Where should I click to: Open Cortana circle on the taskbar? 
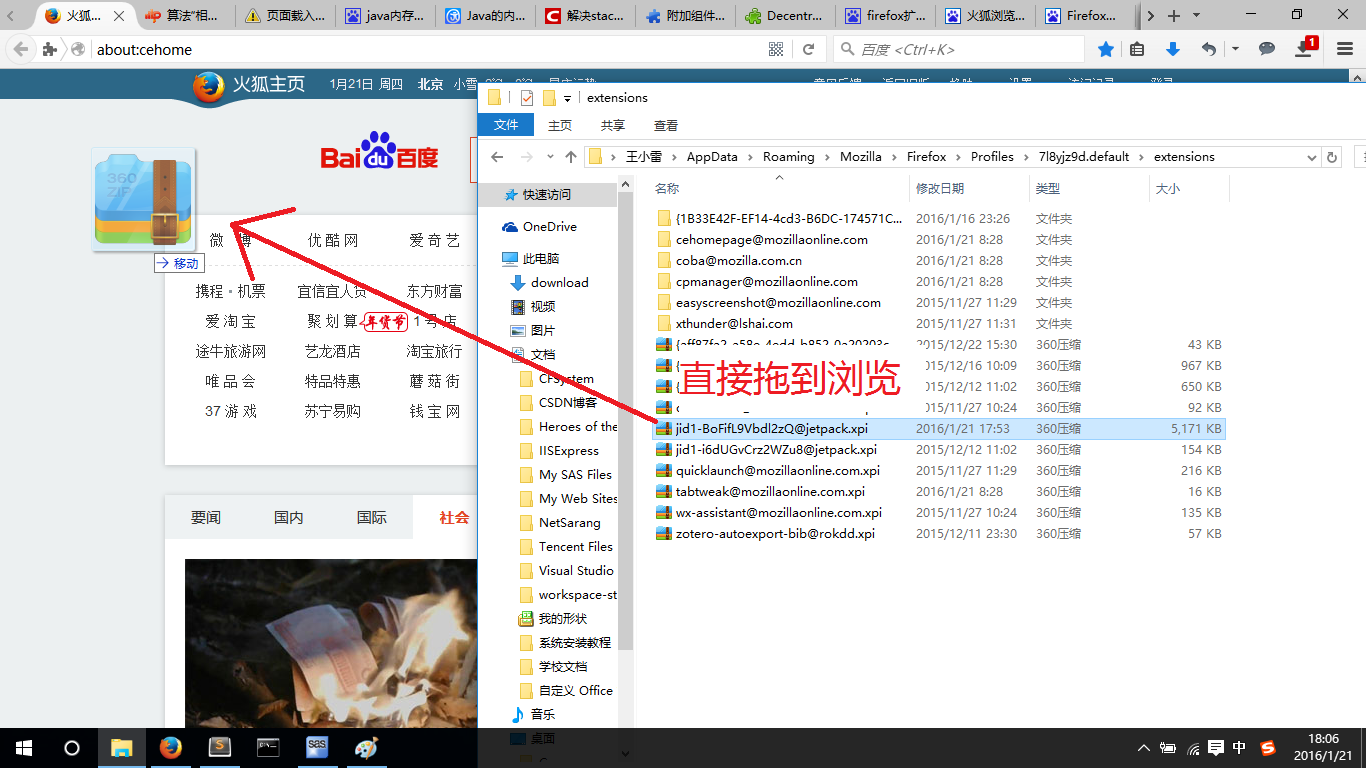[x=72, y=747]
